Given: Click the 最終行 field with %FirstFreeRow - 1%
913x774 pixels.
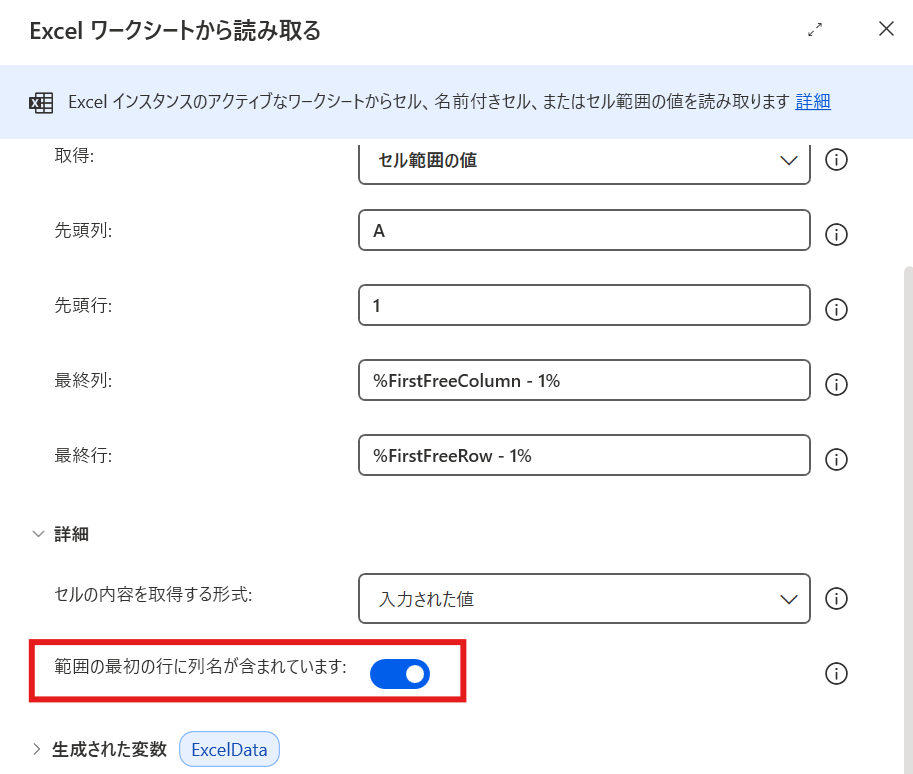Looking at the screenshot, I should tap(584, 455).
